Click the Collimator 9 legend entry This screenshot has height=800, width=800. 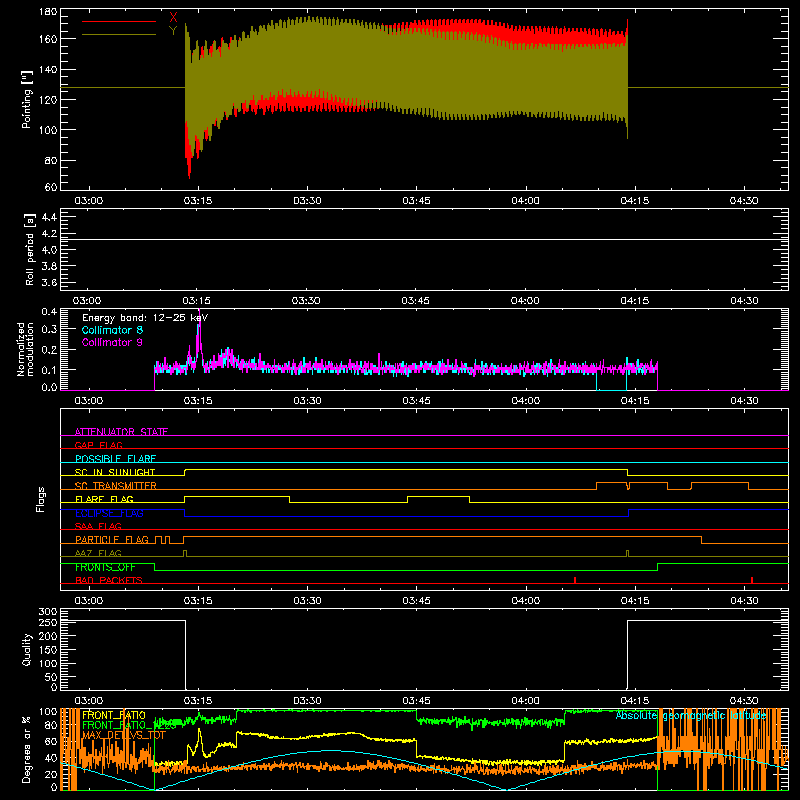[112, 342]
